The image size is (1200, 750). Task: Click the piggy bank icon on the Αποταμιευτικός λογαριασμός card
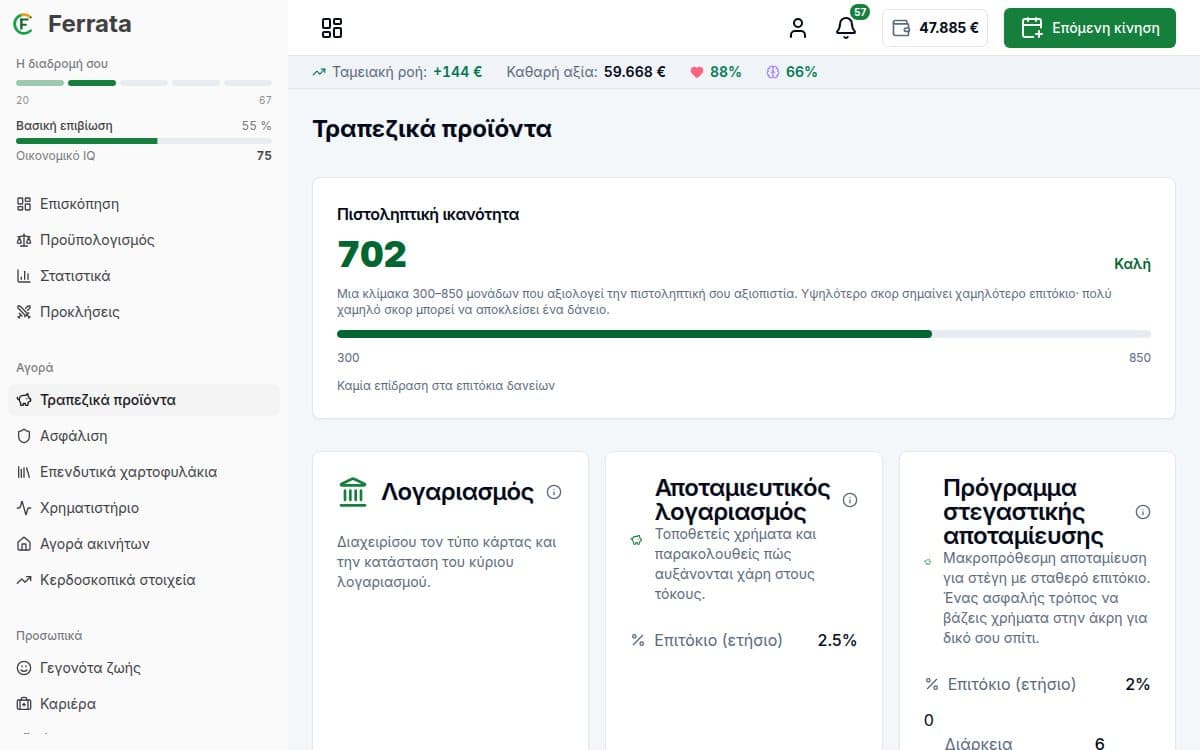coord(635,540)
